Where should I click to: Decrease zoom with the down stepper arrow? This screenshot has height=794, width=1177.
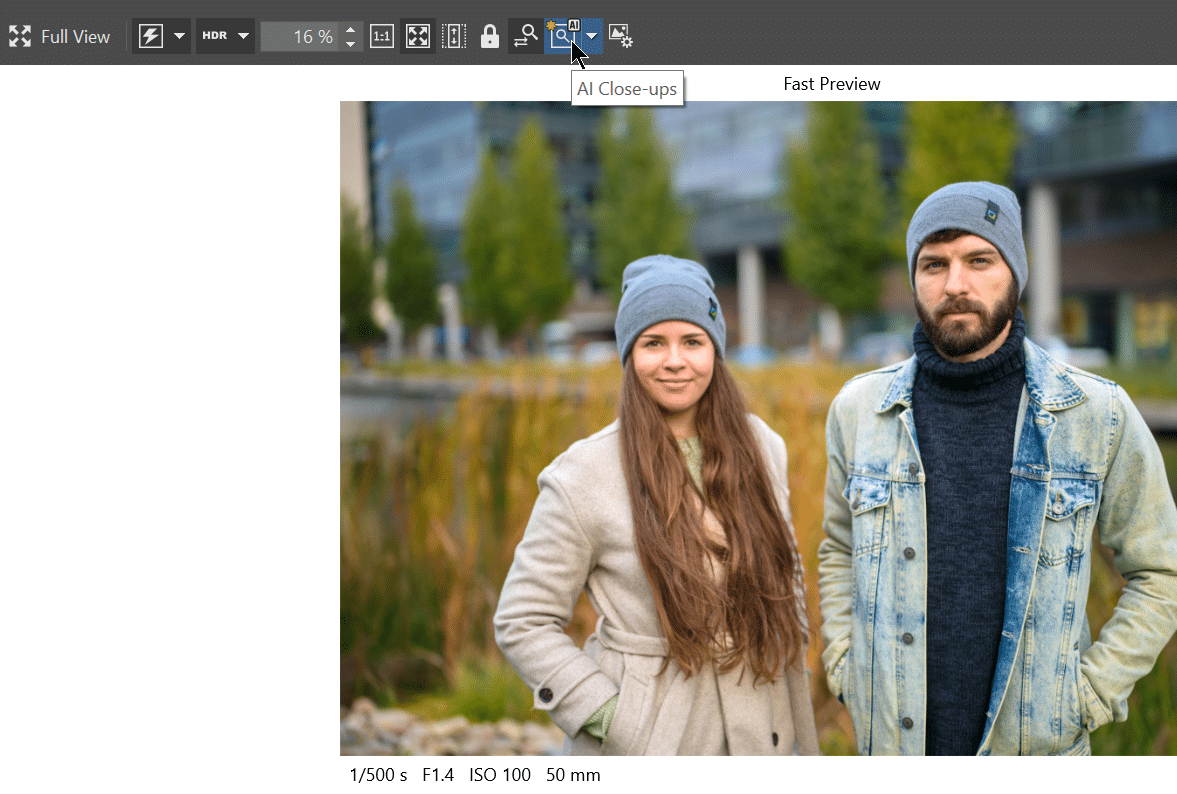pos(350,44)
